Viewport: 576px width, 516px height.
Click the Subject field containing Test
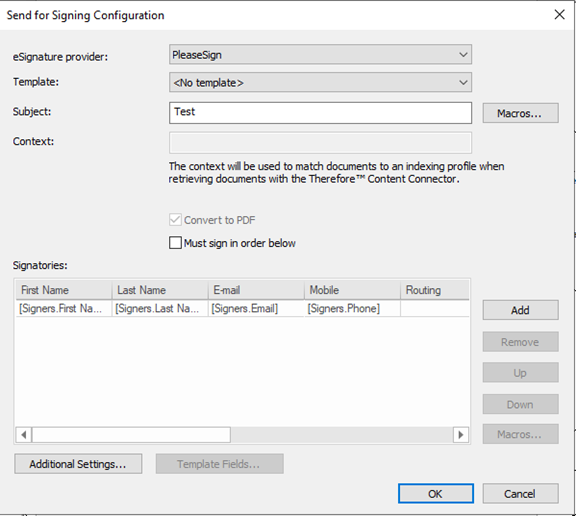[x=320, y=113]
